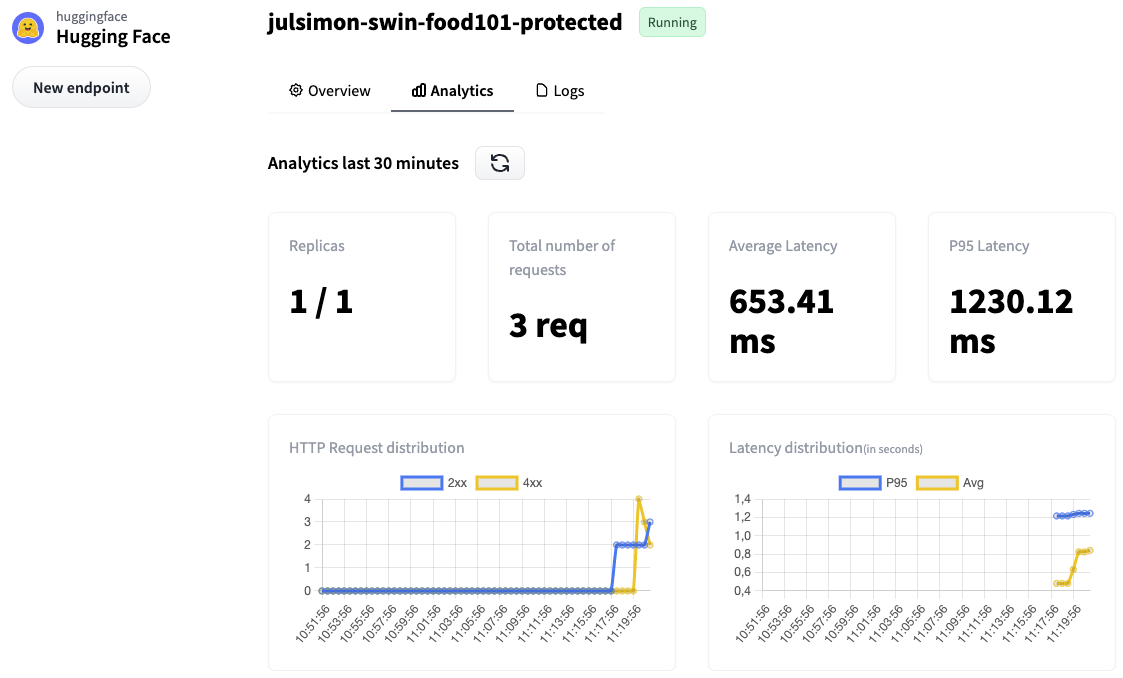The width and height of the screenshot is (1123, 678).
Task: Click the 4xx peak point in chart
Action: click(x=638, y=499)
